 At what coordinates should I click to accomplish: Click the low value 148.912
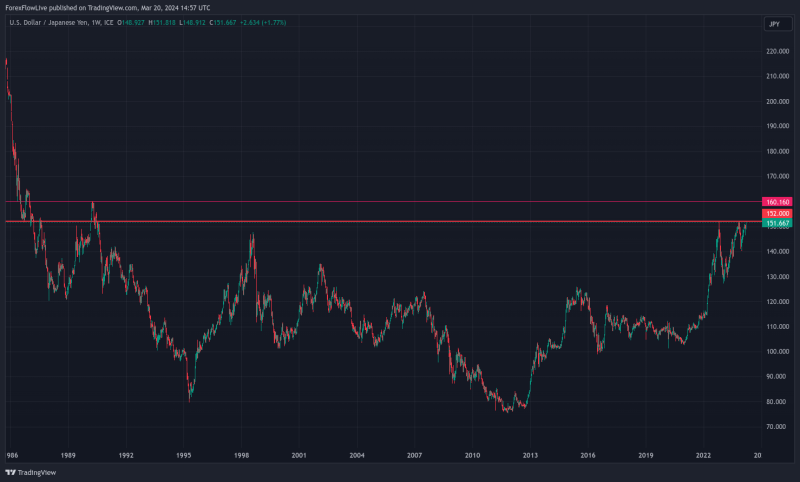coord(194,22)
